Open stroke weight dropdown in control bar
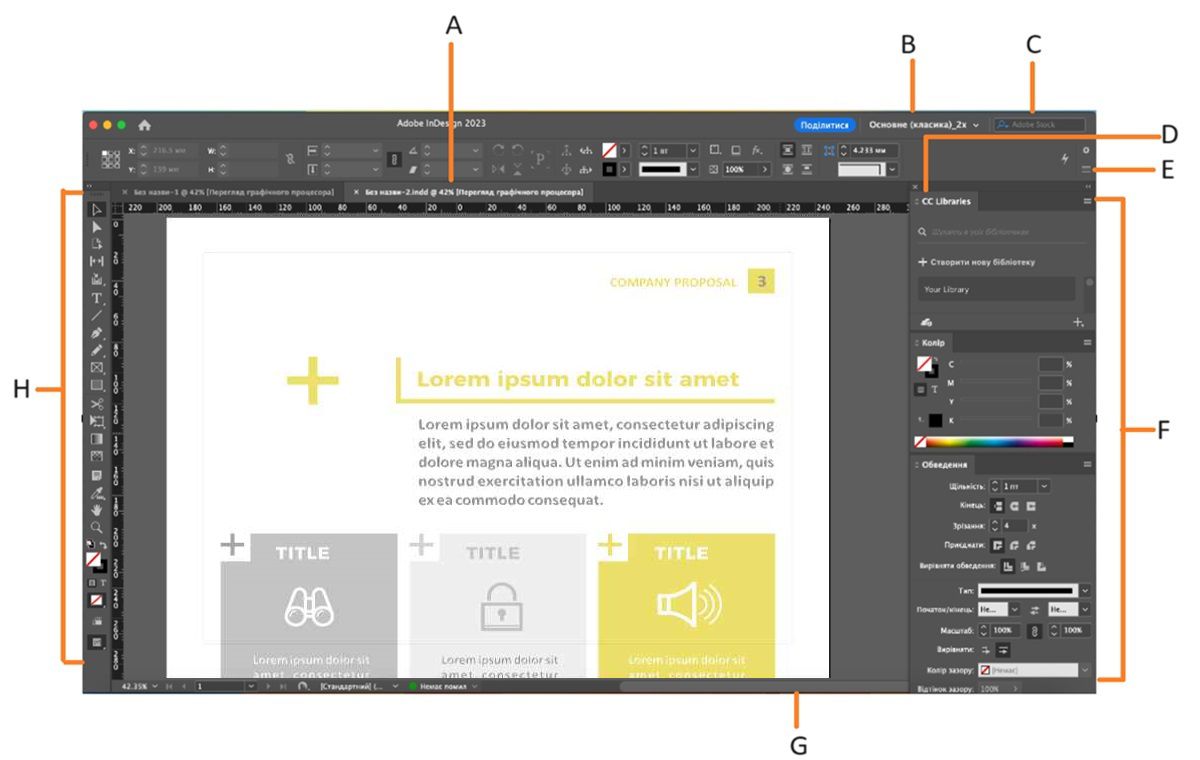1200x760 pixels. (693, 150)
